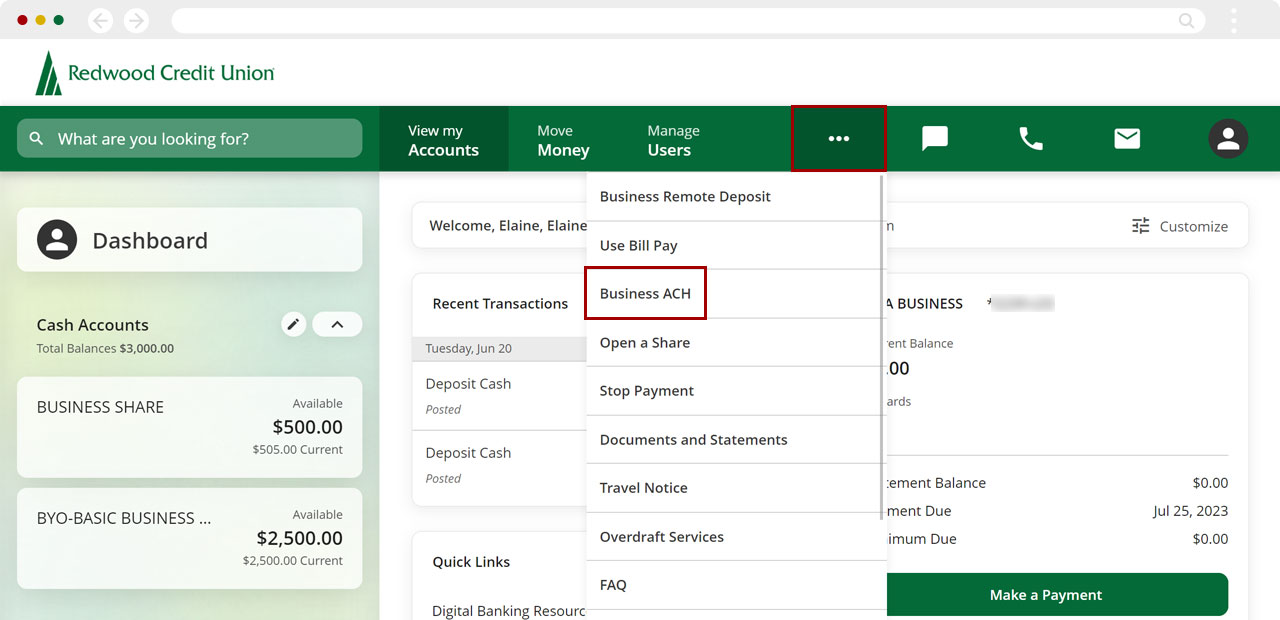Open the FAQ menu entry
Screen dimensions: 1280x620
[734, 585]
